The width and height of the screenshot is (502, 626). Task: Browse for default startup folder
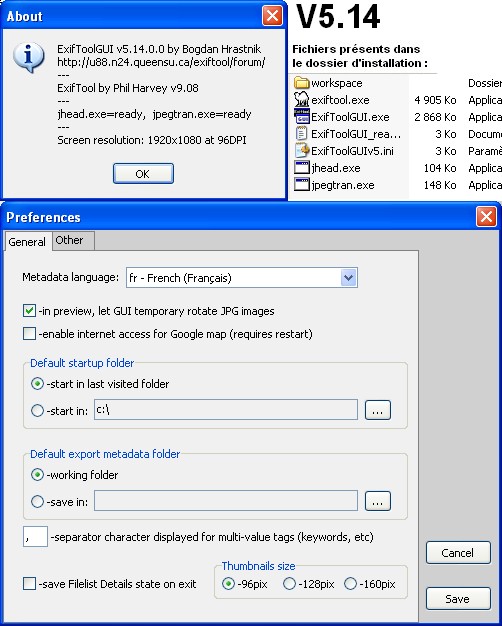click(378, 410)
